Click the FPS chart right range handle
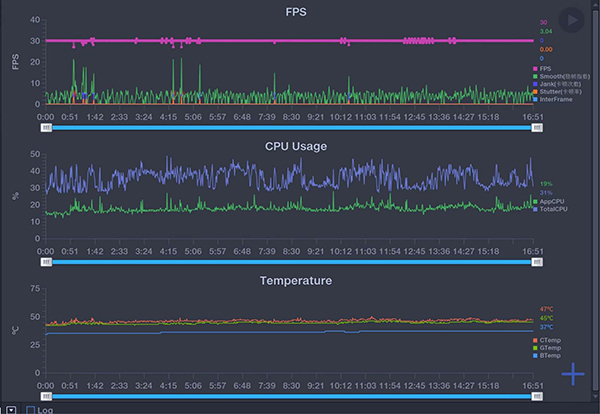Screen dimensions: 600x414 (x=538, y=128)
